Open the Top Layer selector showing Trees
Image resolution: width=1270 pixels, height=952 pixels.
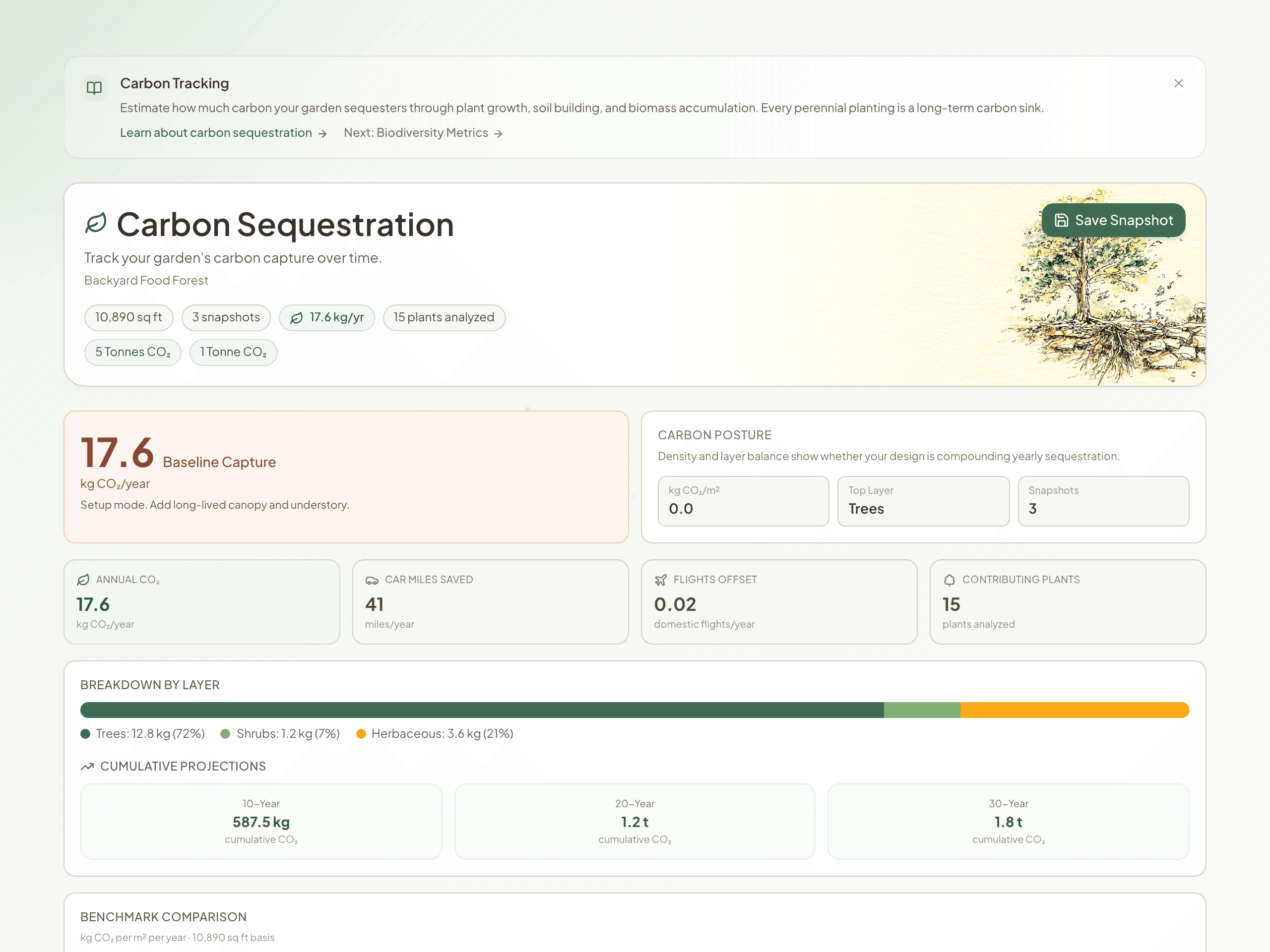(x=923, y=501)
